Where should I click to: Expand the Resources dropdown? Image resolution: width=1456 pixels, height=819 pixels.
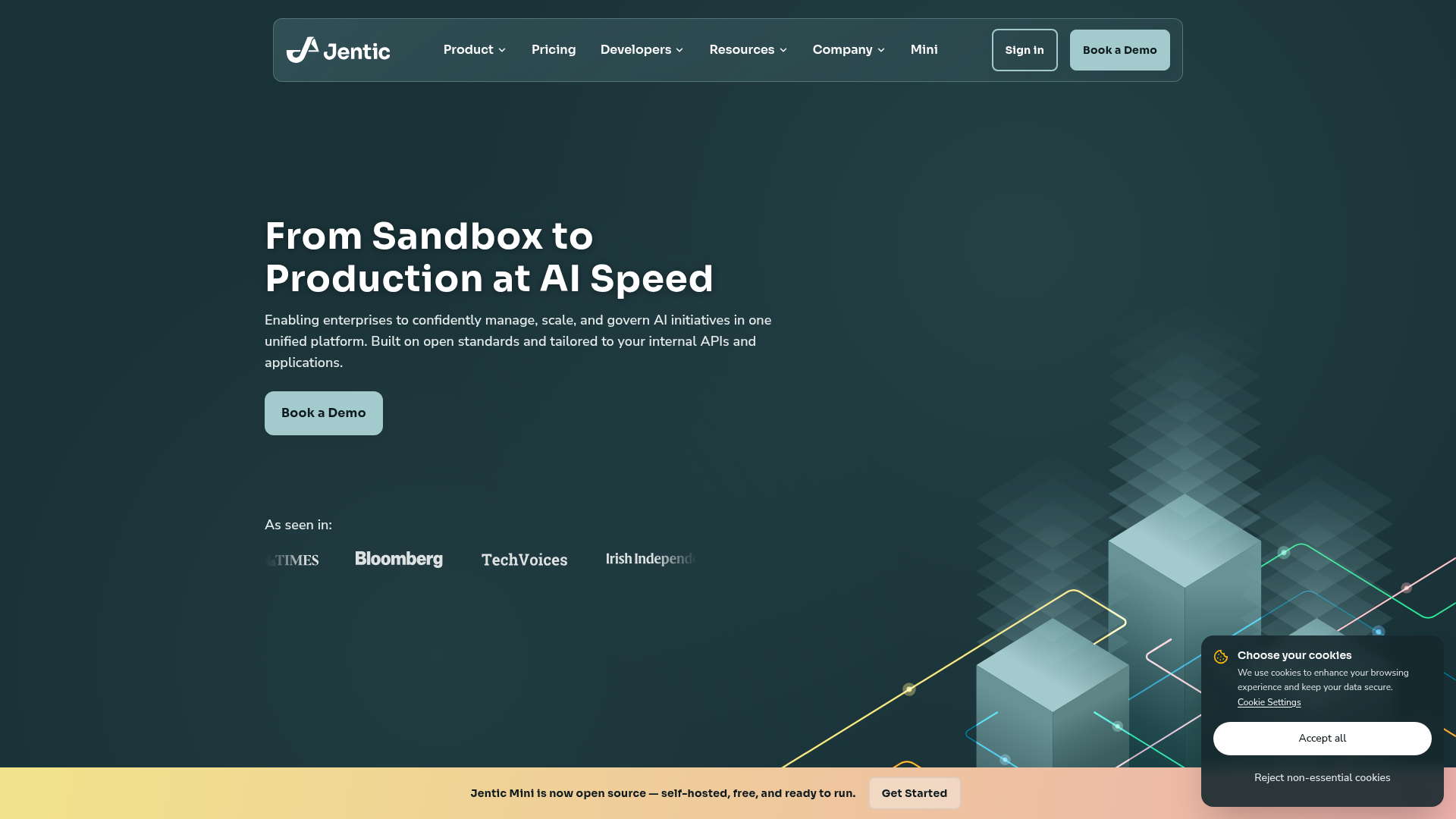747,49
